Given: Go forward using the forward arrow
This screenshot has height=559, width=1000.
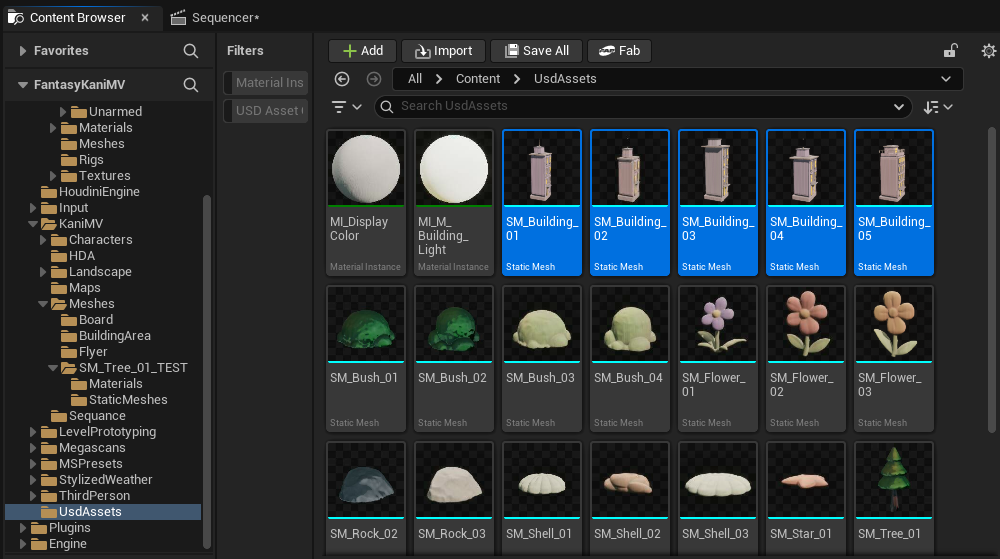Looking at the screenshot, I should [374, 79].
